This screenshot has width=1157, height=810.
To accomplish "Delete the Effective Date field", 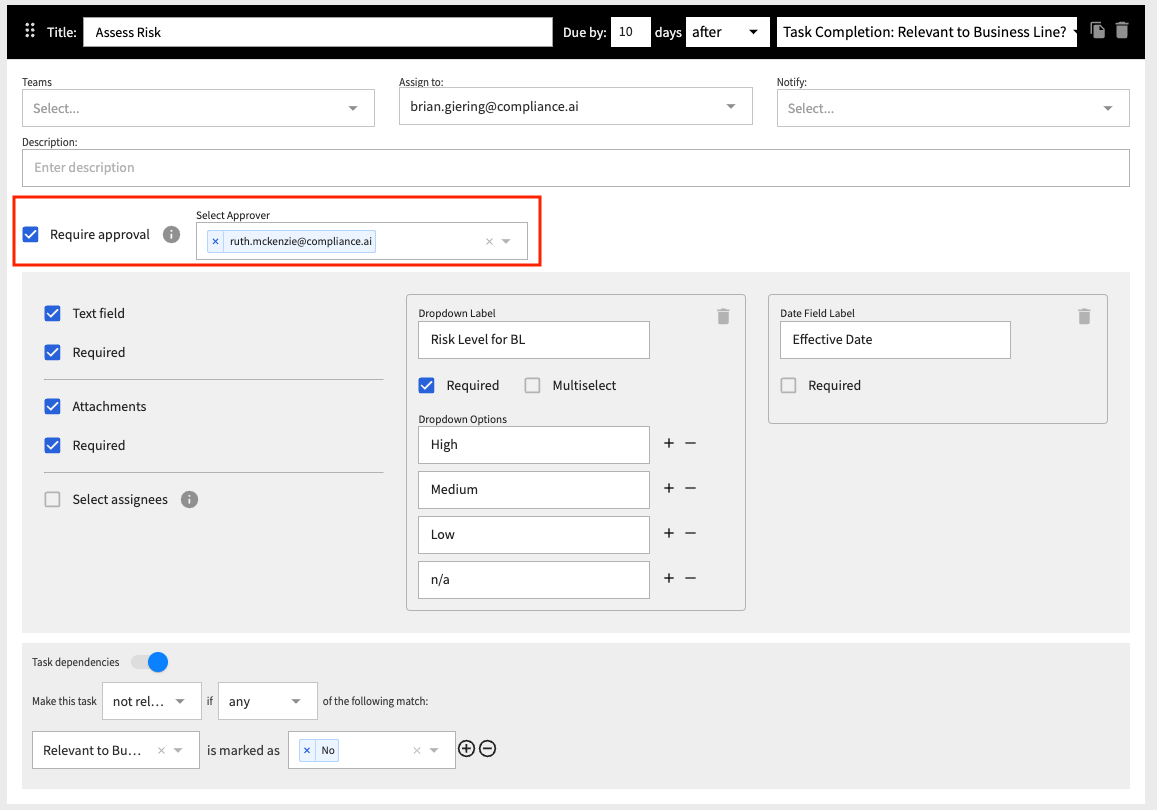I will (1084, 316).
